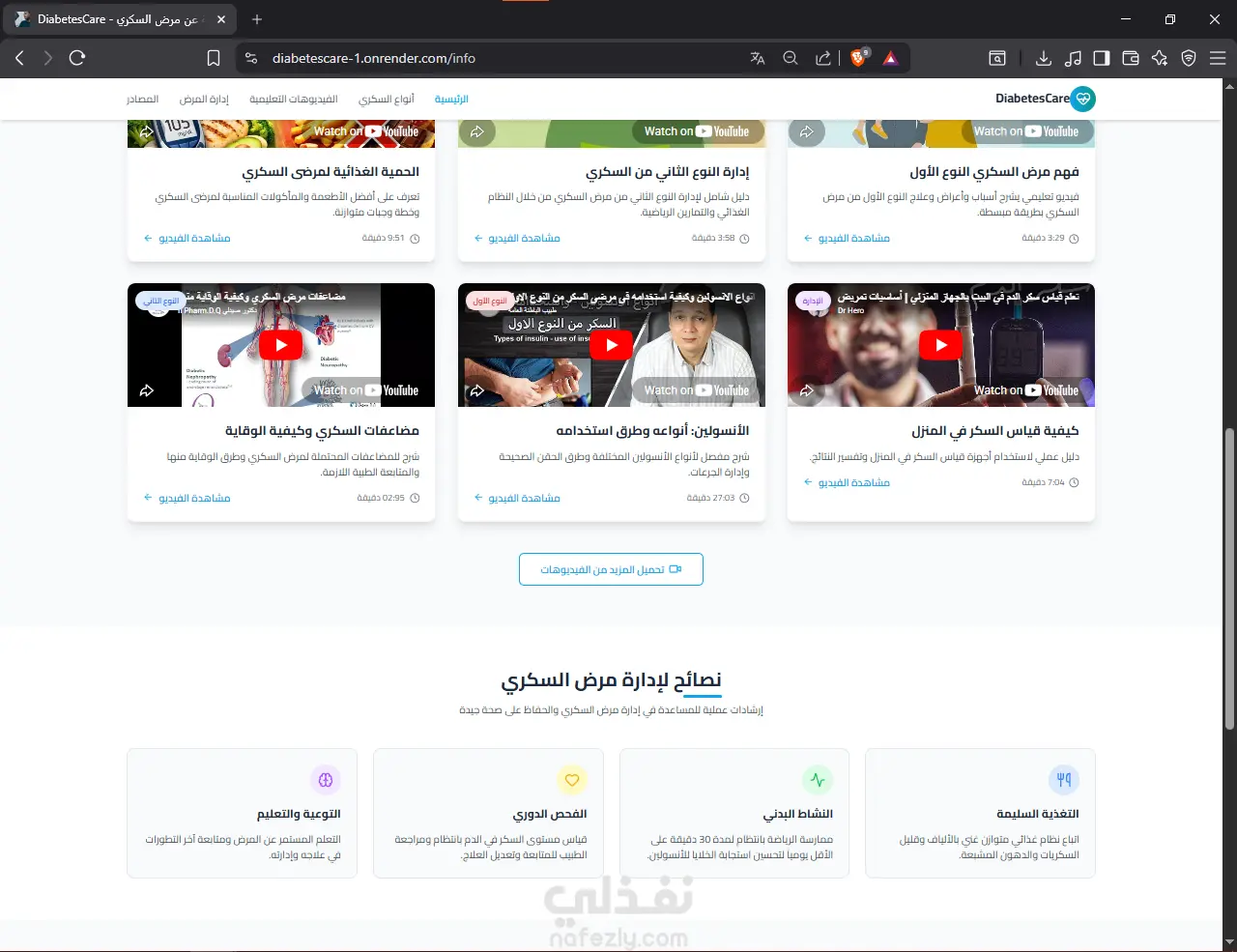This screenshot has height=952, width=1237.
Task: Click 'Watch on YouTube' on the home glucose measuring video
Action: (1026, 390)
